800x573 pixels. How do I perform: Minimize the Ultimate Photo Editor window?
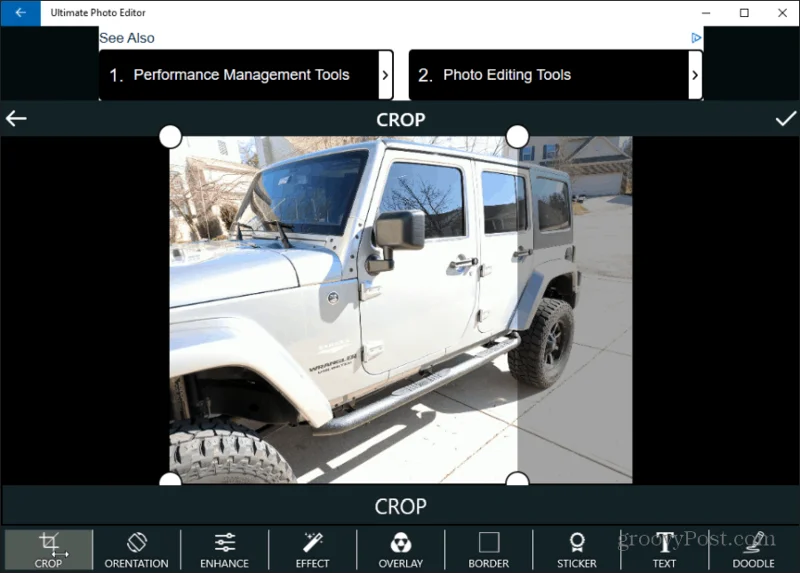[706, 13]
